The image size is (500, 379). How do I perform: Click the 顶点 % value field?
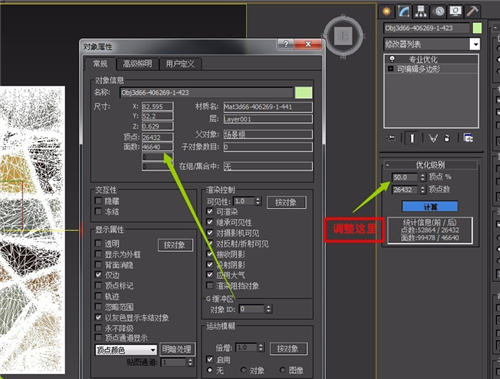(405, 177)
